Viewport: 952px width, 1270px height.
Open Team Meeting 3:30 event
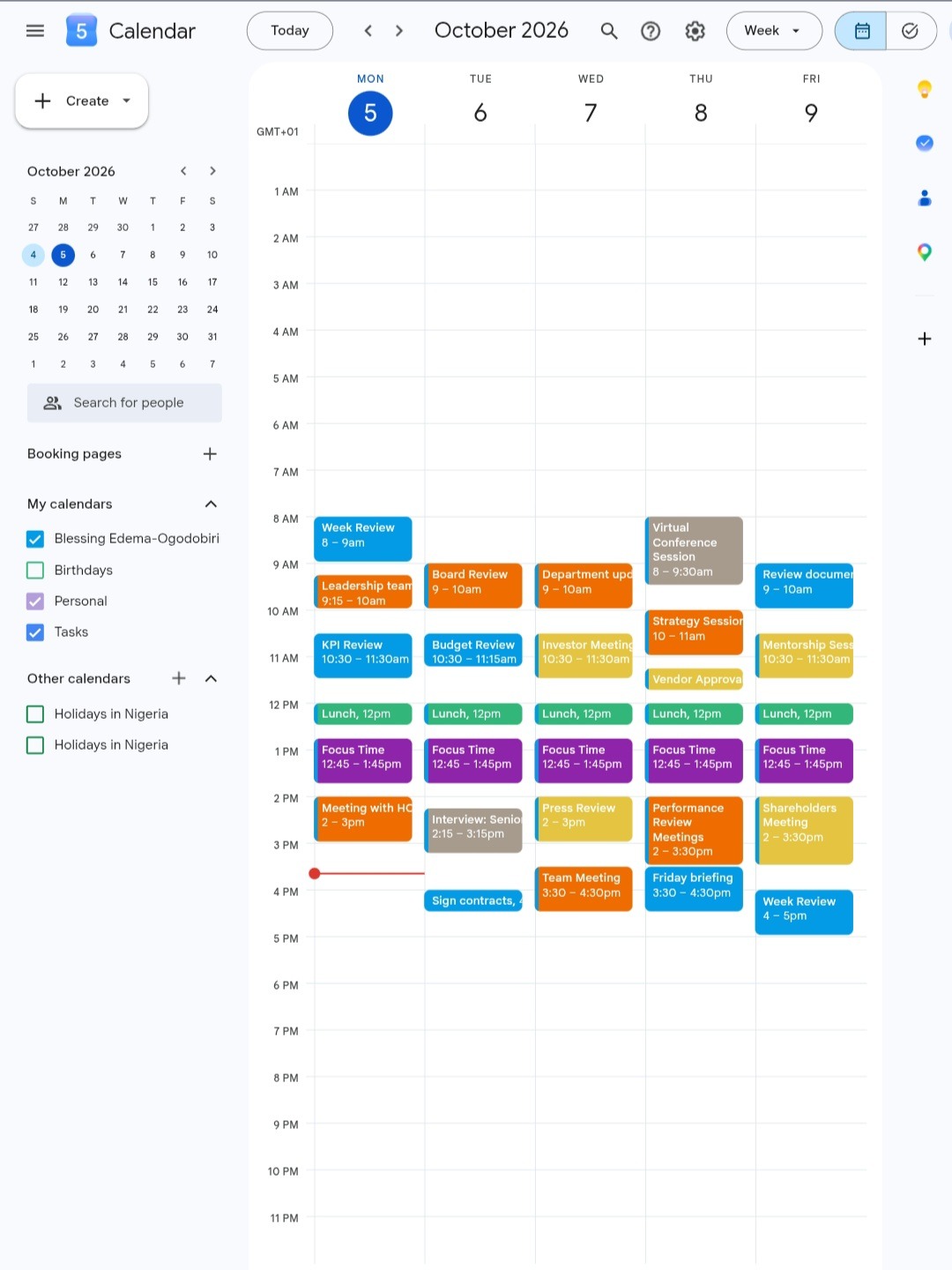pos(584,888)
